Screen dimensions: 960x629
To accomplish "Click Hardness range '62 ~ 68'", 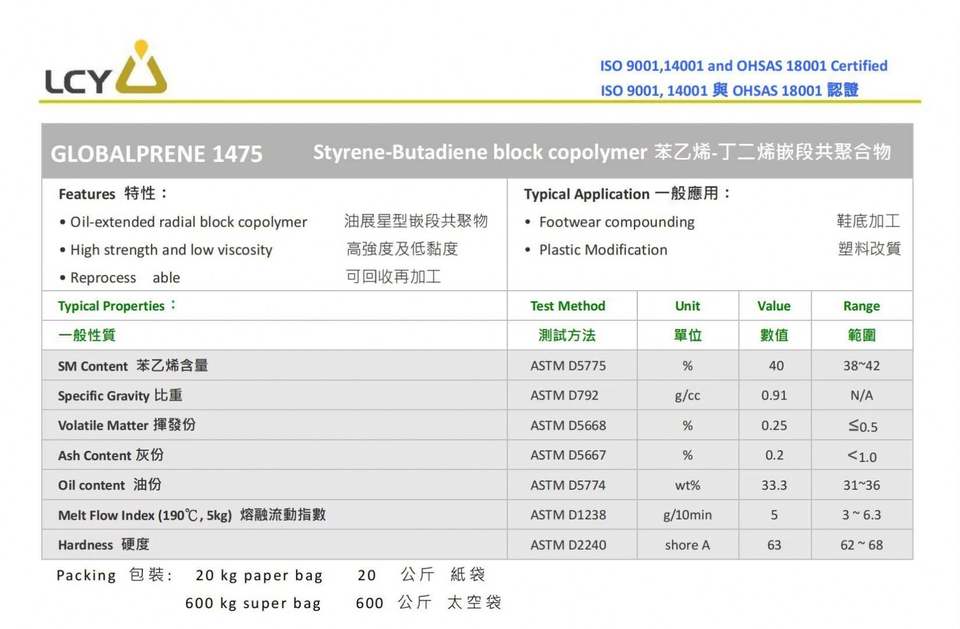I will click(x=861, y=545).
